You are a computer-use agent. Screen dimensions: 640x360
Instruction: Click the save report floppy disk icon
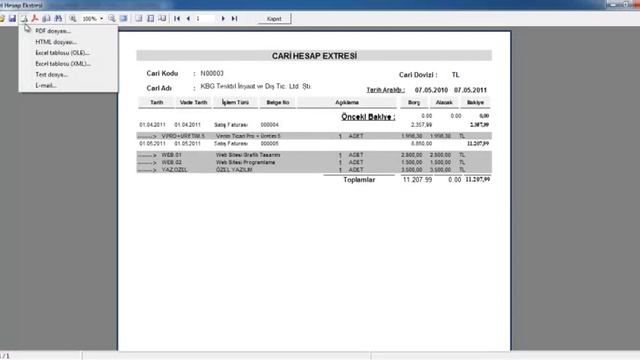pos(12,18)
